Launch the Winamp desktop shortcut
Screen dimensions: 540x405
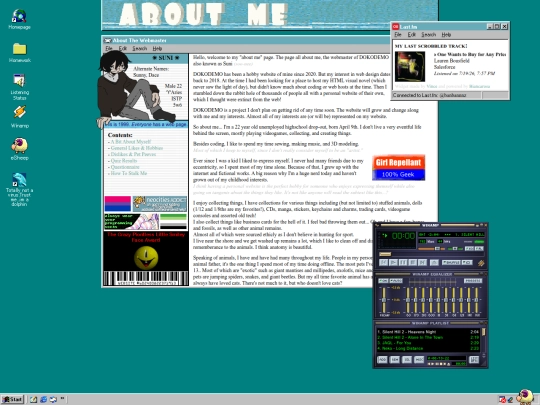[x=20, y=117]
